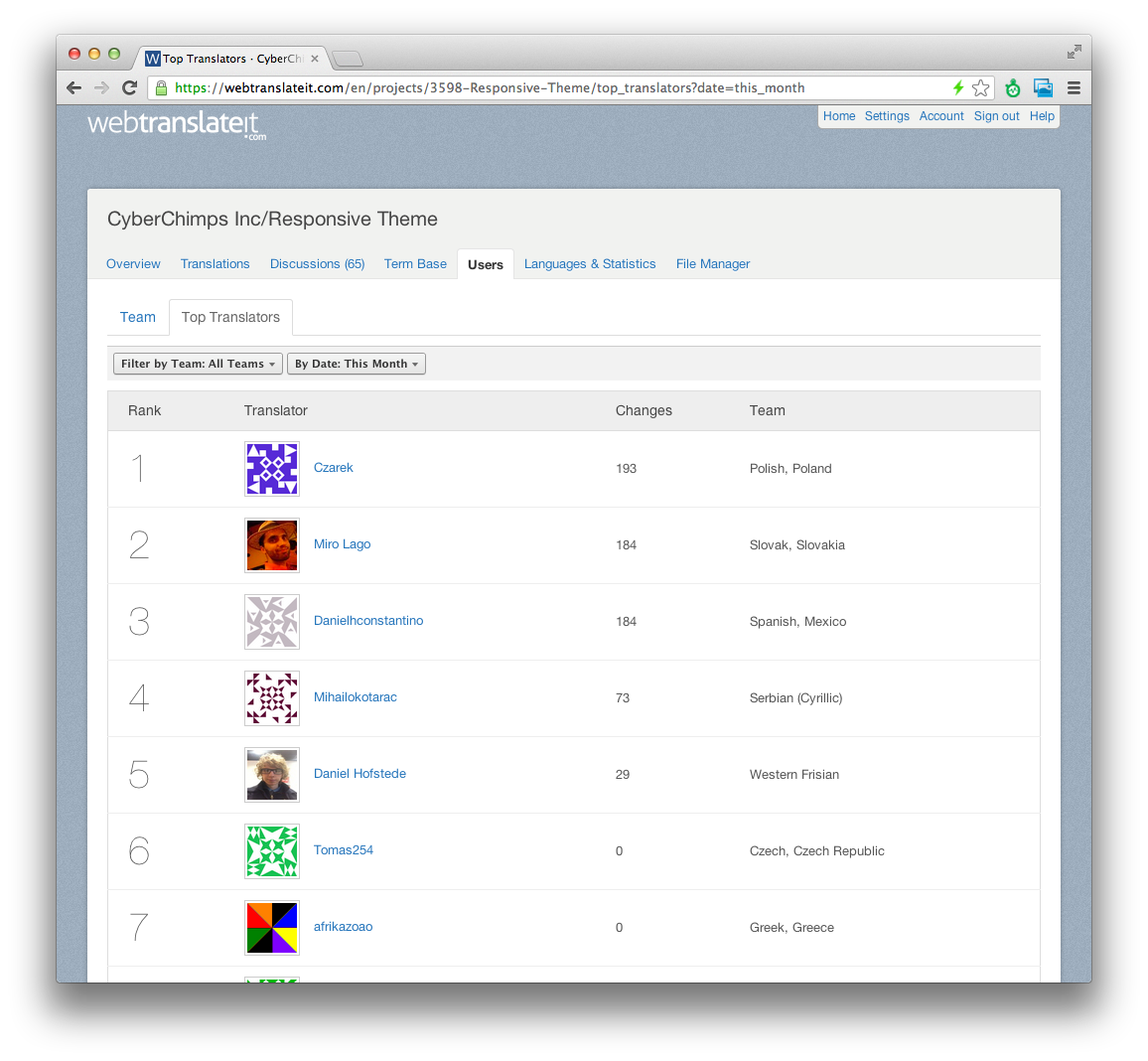This screenshot has height=1061, width=1148.
Task: Open the By Date dropdown
Action: point(357,364)
